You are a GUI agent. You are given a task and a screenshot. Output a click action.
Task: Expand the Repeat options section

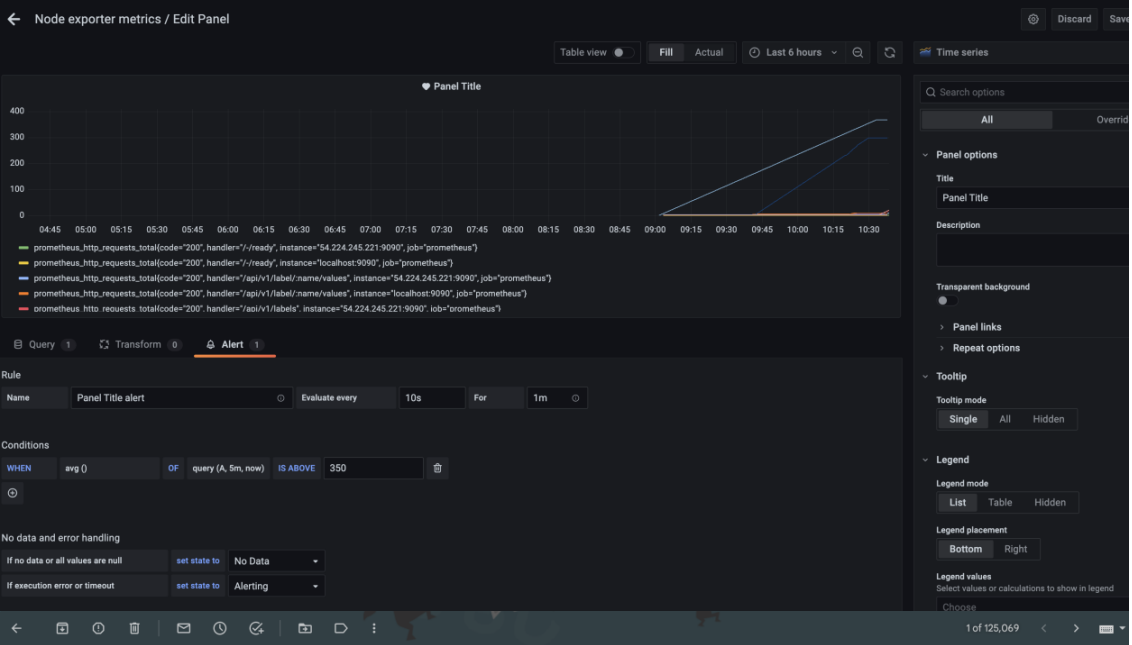(985, 348)
